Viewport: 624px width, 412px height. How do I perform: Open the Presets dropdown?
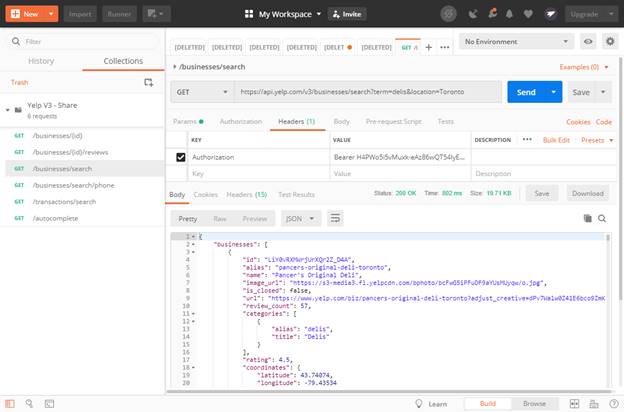[597, 140]
